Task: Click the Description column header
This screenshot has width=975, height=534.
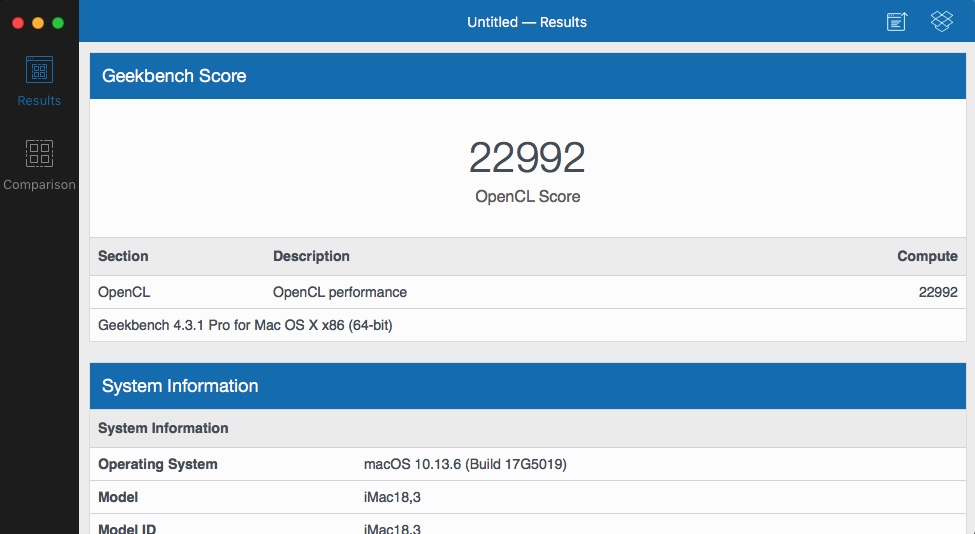Action: coord(311,256)
